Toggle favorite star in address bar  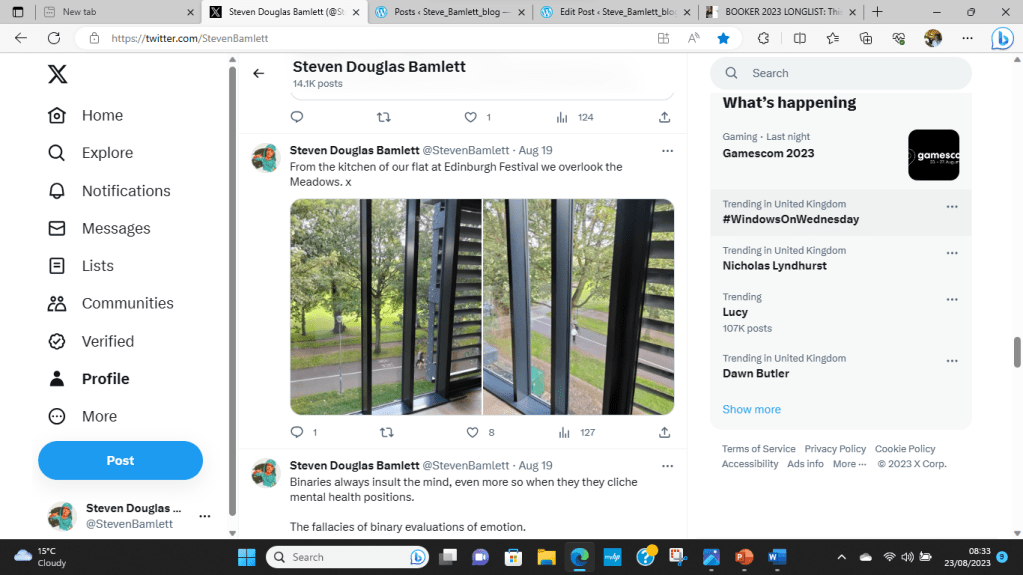(723, 38)
